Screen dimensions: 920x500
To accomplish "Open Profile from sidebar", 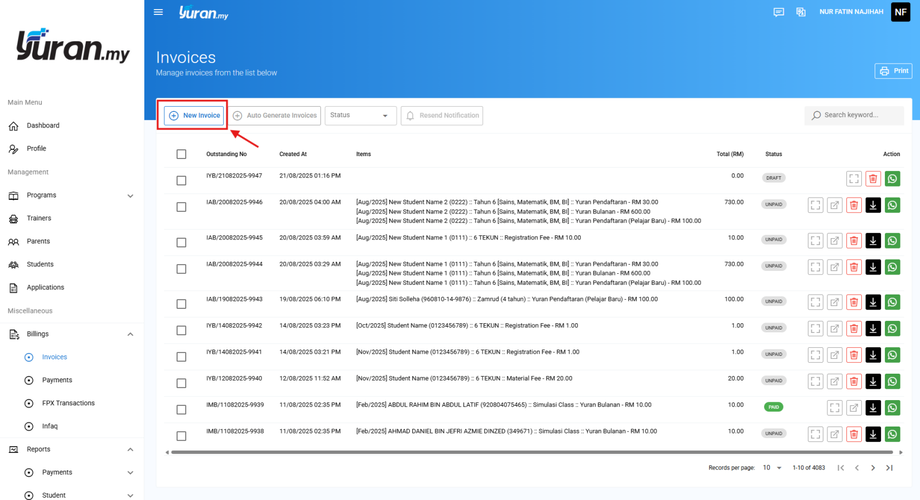I will pyautogui.click(x=36, y=148).
